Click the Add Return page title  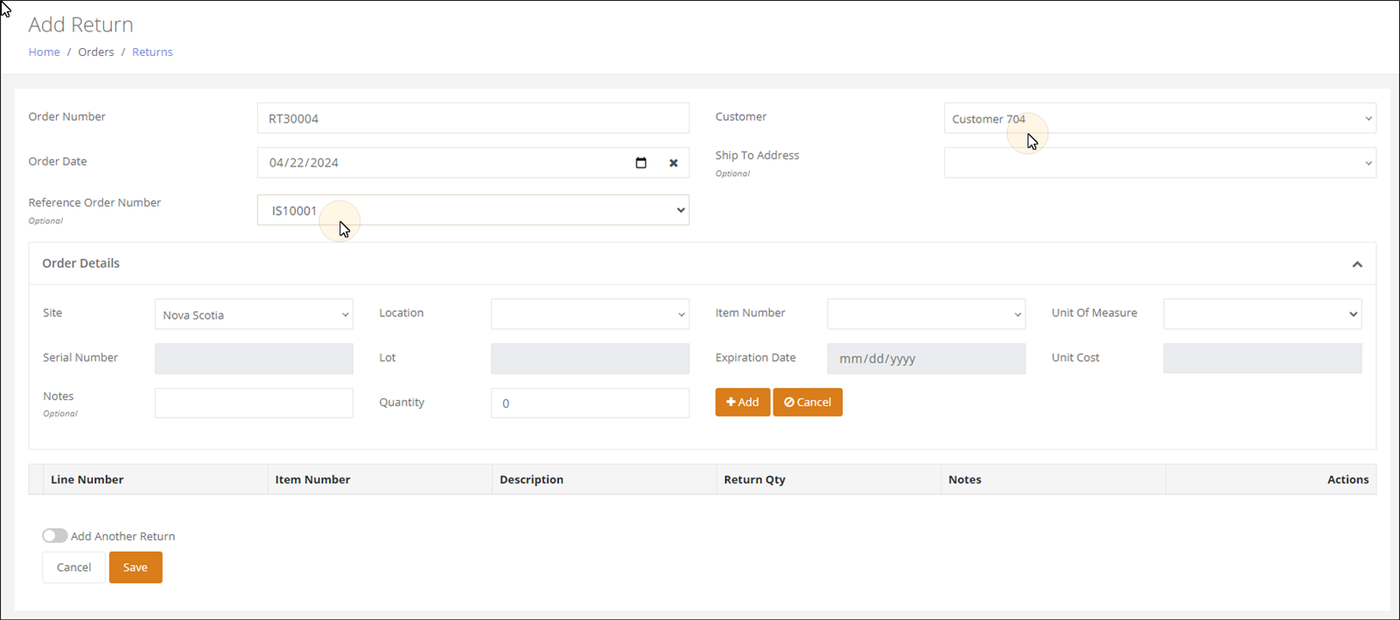click(x=81, y=25)
